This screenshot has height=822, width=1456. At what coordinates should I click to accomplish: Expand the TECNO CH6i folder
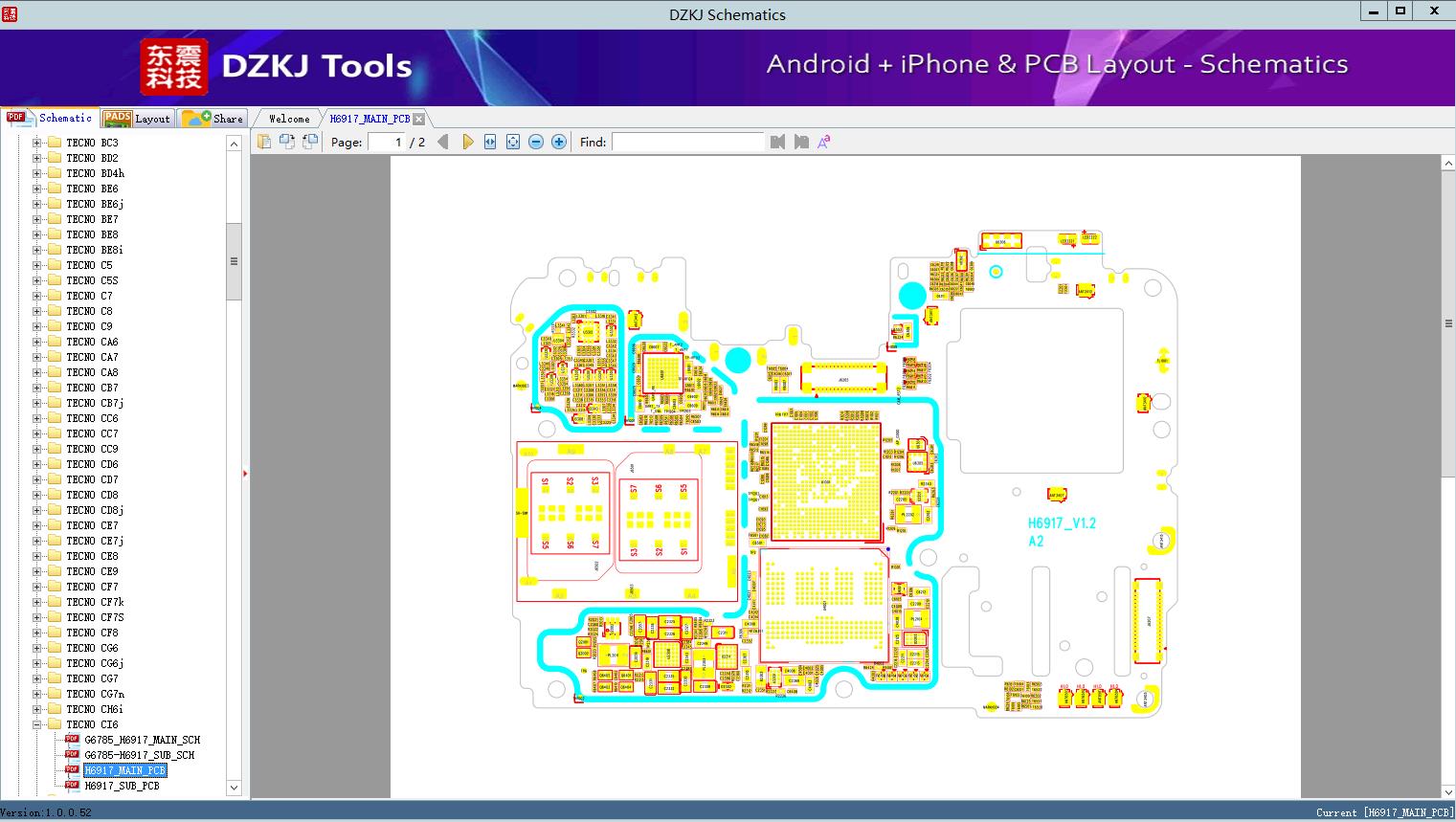click(37, 709)
